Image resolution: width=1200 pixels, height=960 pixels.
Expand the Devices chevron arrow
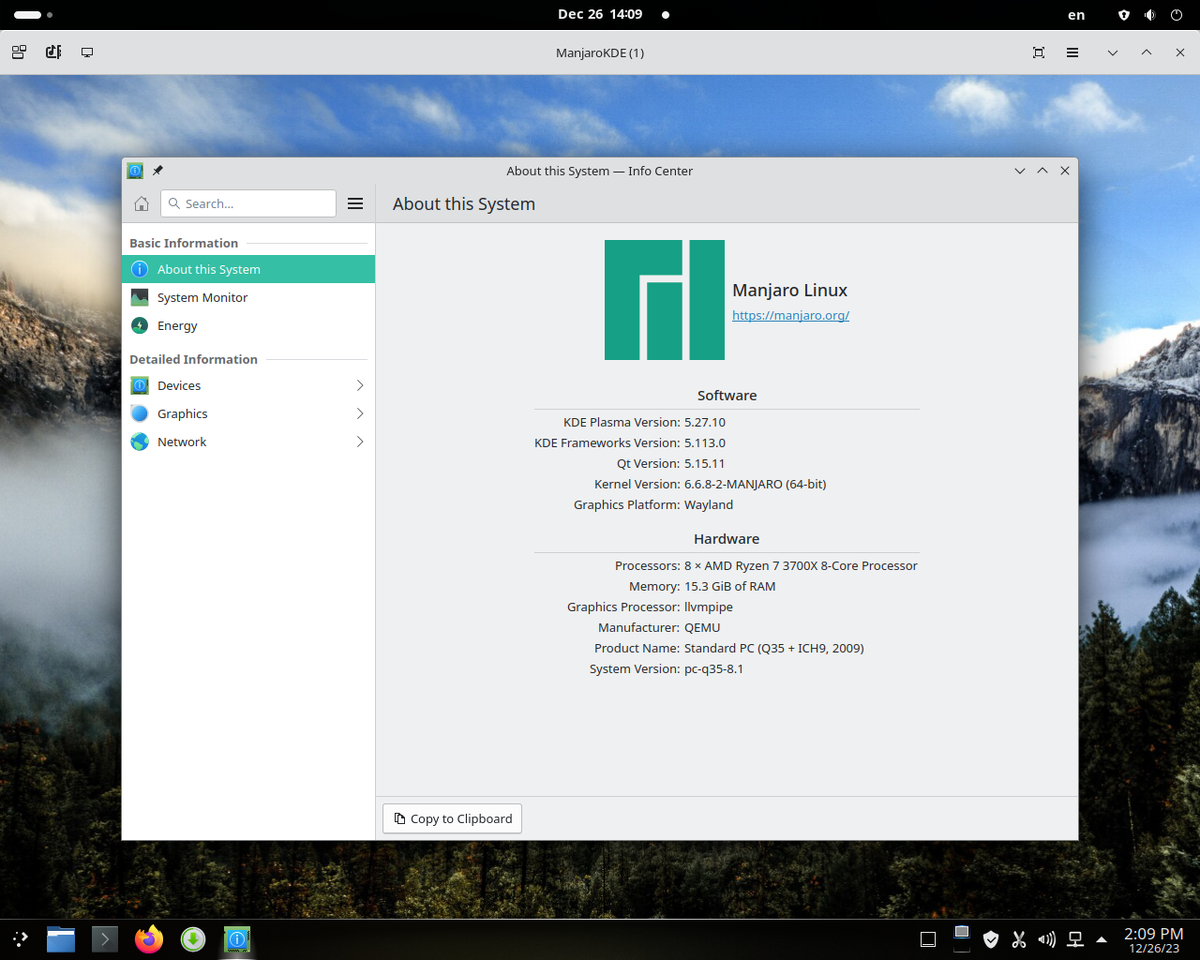pyautogui.click(x=360, y=385)
